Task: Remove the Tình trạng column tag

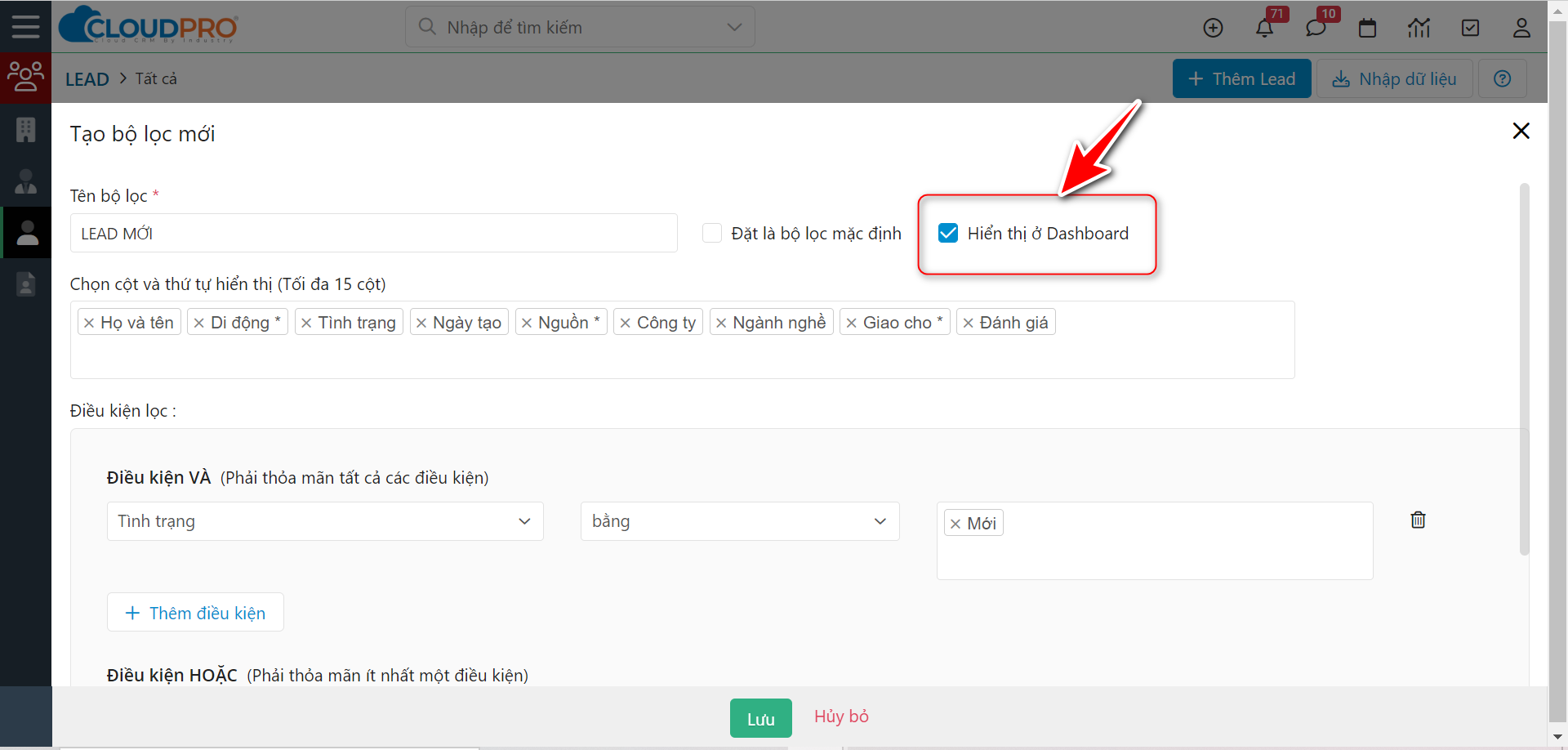Action: click(x=306, y=323)
